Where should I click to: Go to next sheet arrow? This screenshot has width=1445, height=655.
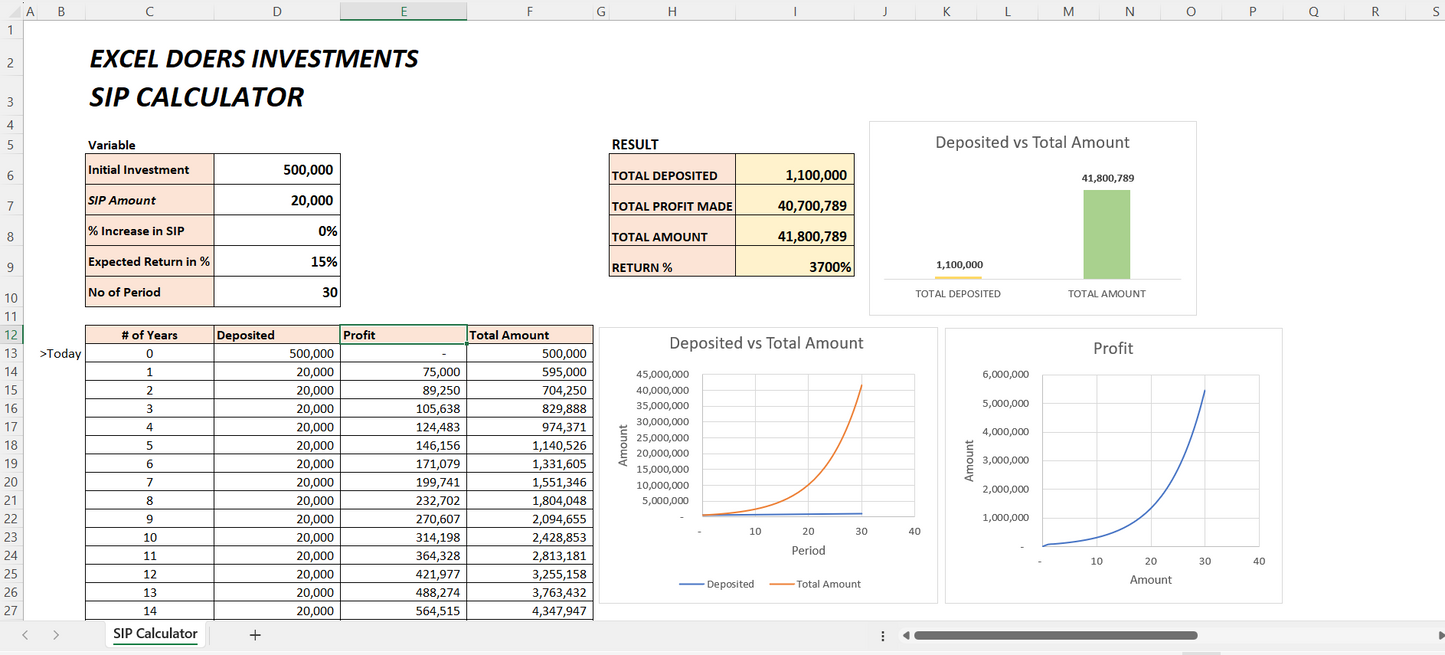click(x=56, y=634)
